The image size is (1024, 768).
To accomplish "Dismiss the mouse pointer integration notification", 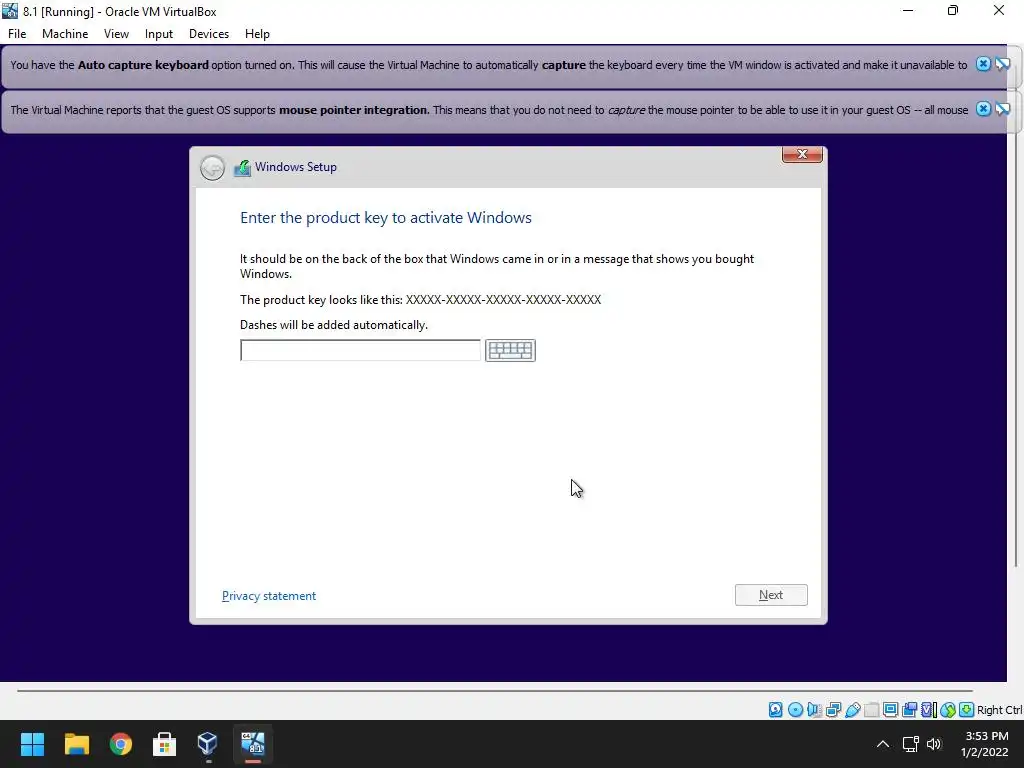I will pos(983,109).
